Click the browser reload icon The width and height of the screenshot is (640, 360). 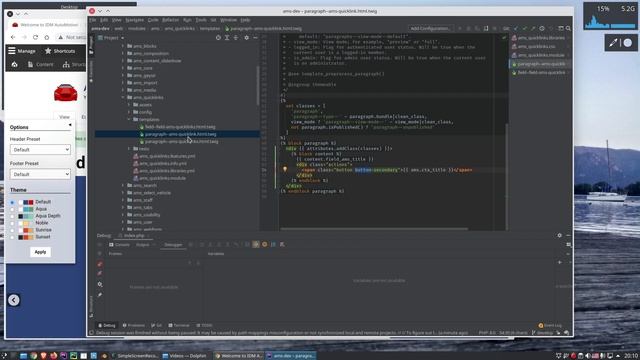[x=36, y=37]
